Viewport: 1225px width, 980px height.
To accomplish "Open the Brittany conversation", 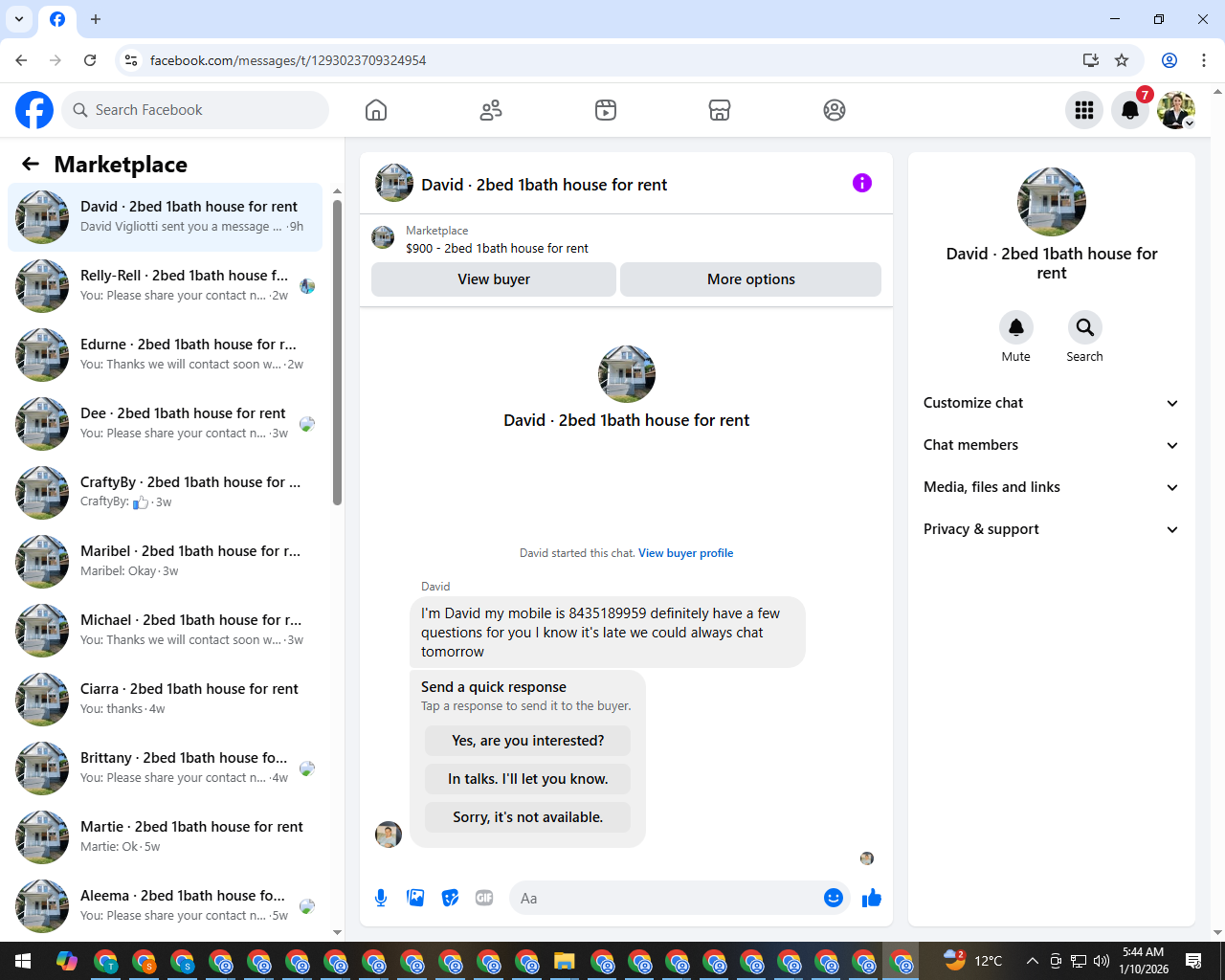I will coord(166,768).
